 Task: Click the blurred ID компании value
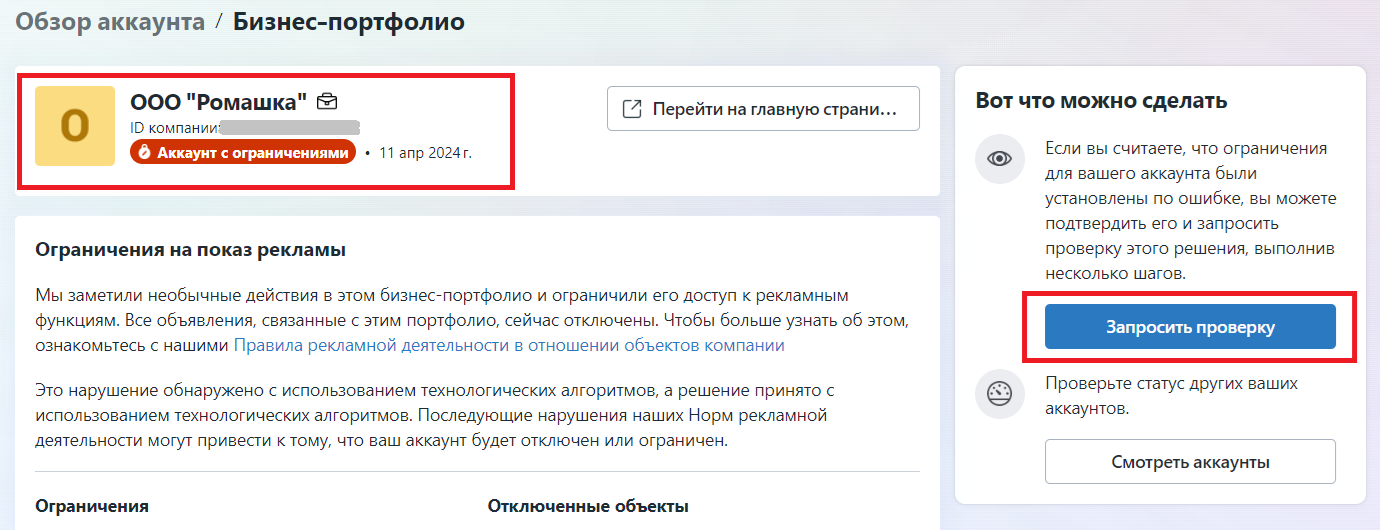click(x=289, y=127)
